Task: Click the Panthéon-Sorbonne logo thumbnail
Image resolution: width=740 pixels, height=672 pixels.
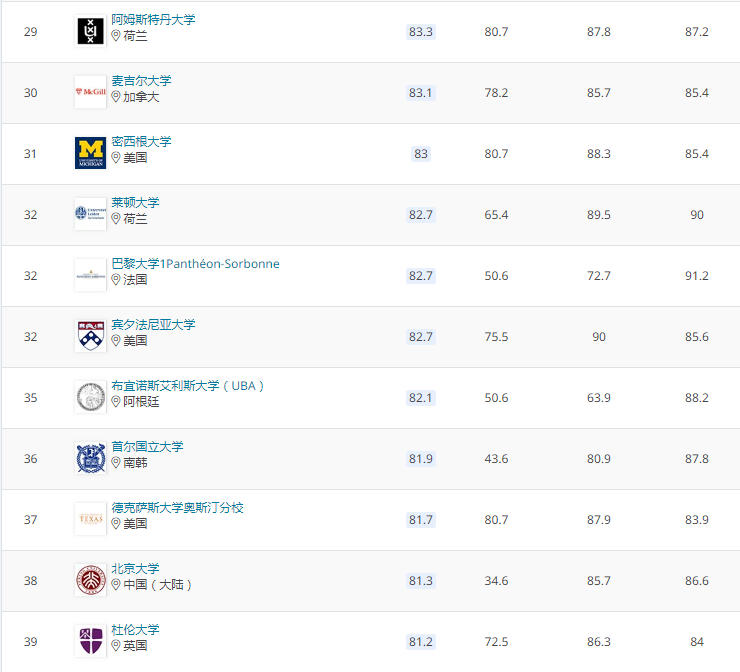Action: (x=90, y=275)
